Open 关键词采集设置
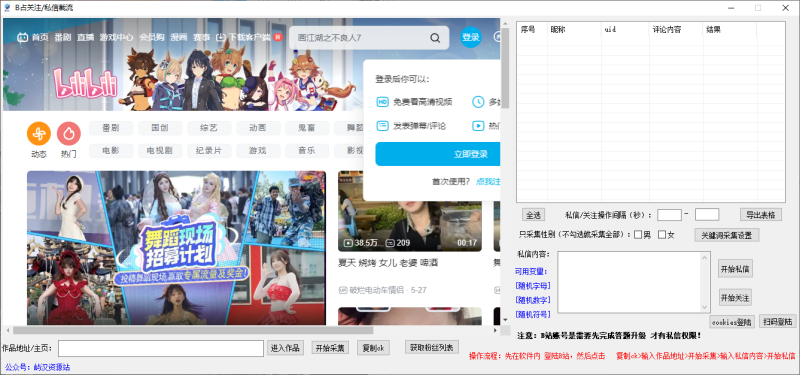This screenshot has height=375, width=800. (x=727, y=235)
